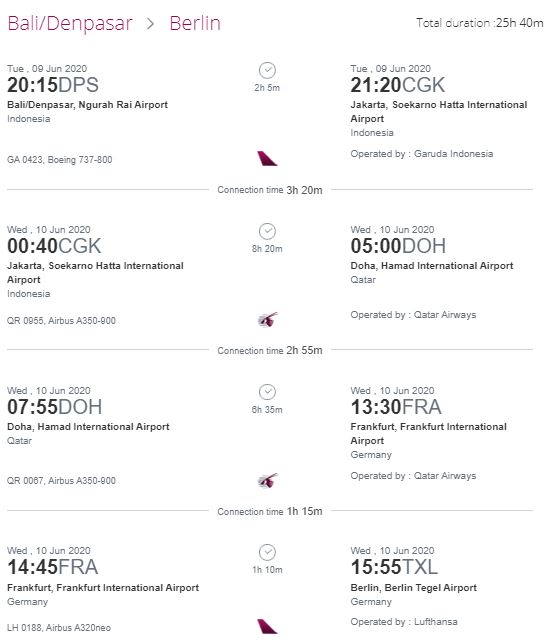Click Operated by Garuda Indonesia text
Viewport: 551px width, 641px height.
click(x=422, y=154)
